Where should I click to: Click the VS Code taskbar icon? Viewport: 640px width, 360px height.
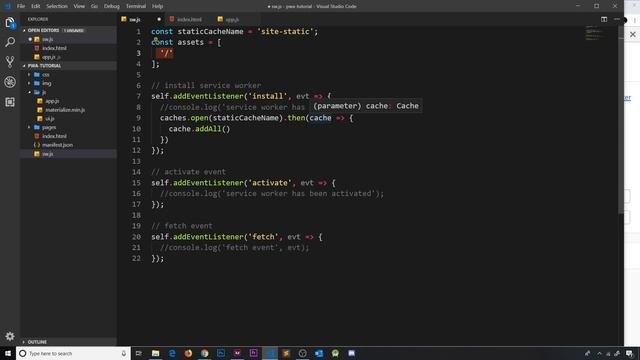tap(270, 353)
